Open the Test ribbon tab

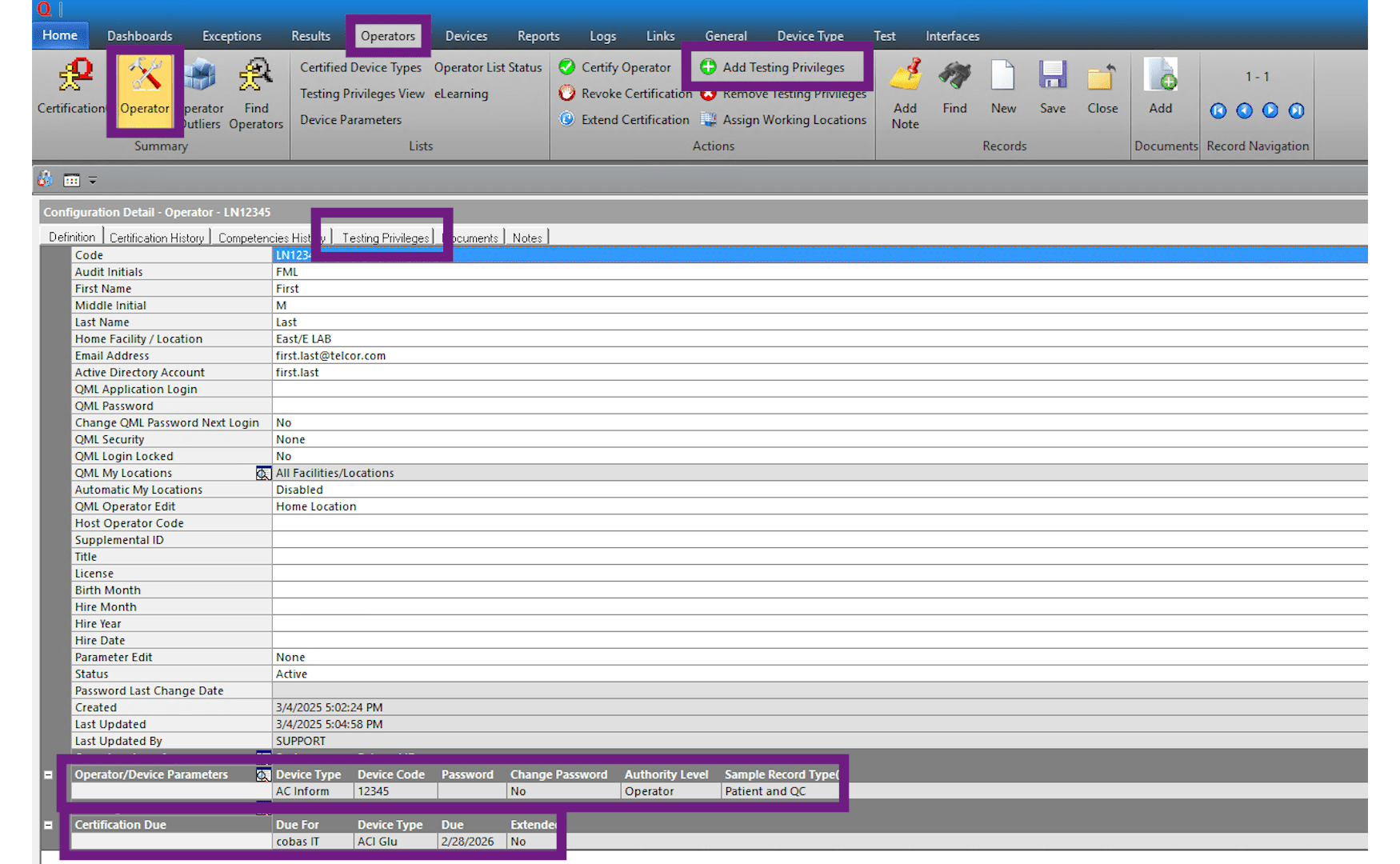click(885, 36)
